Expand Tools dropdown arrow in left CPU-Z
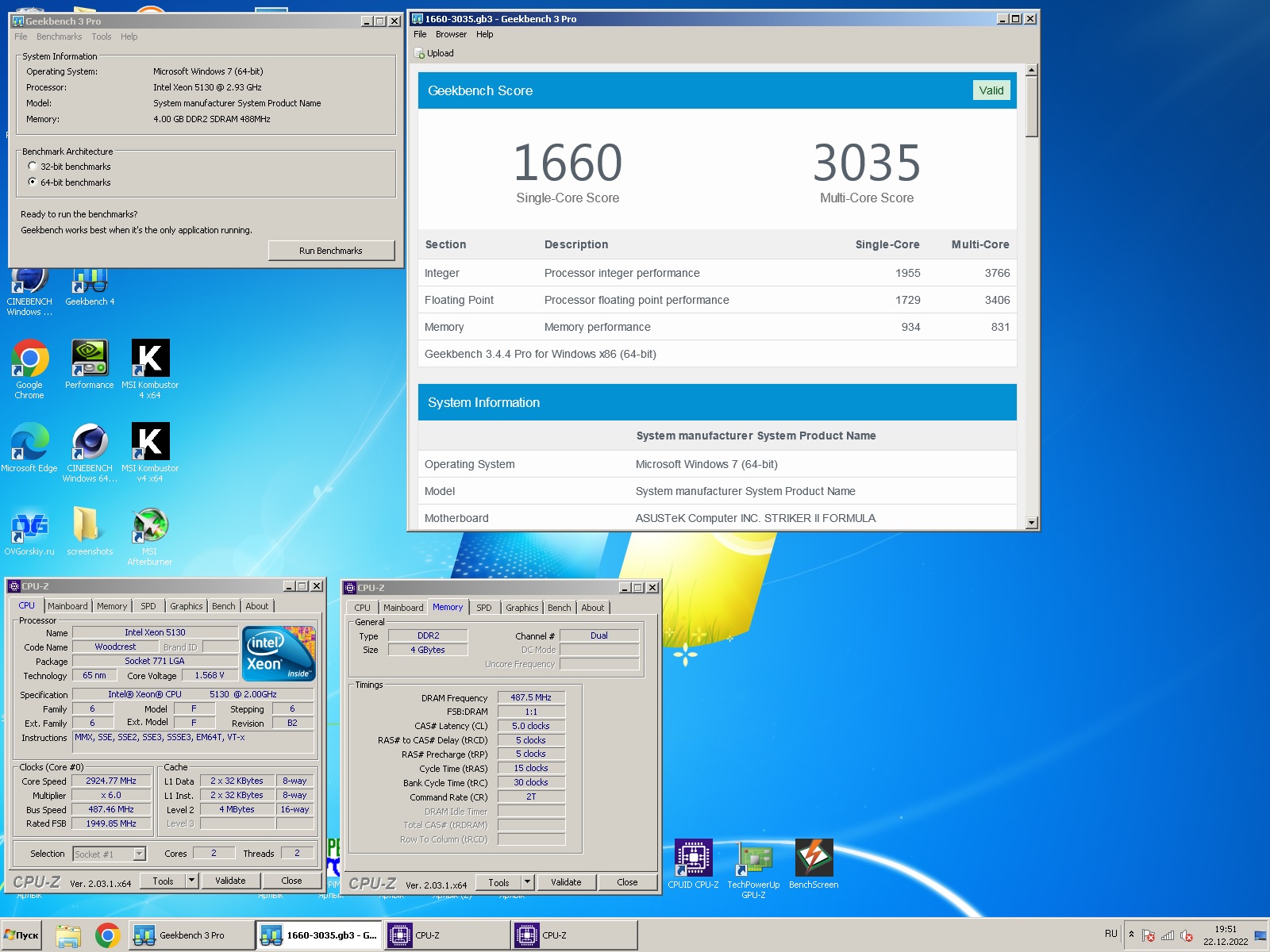The image size is (1270, 952). 191,881
